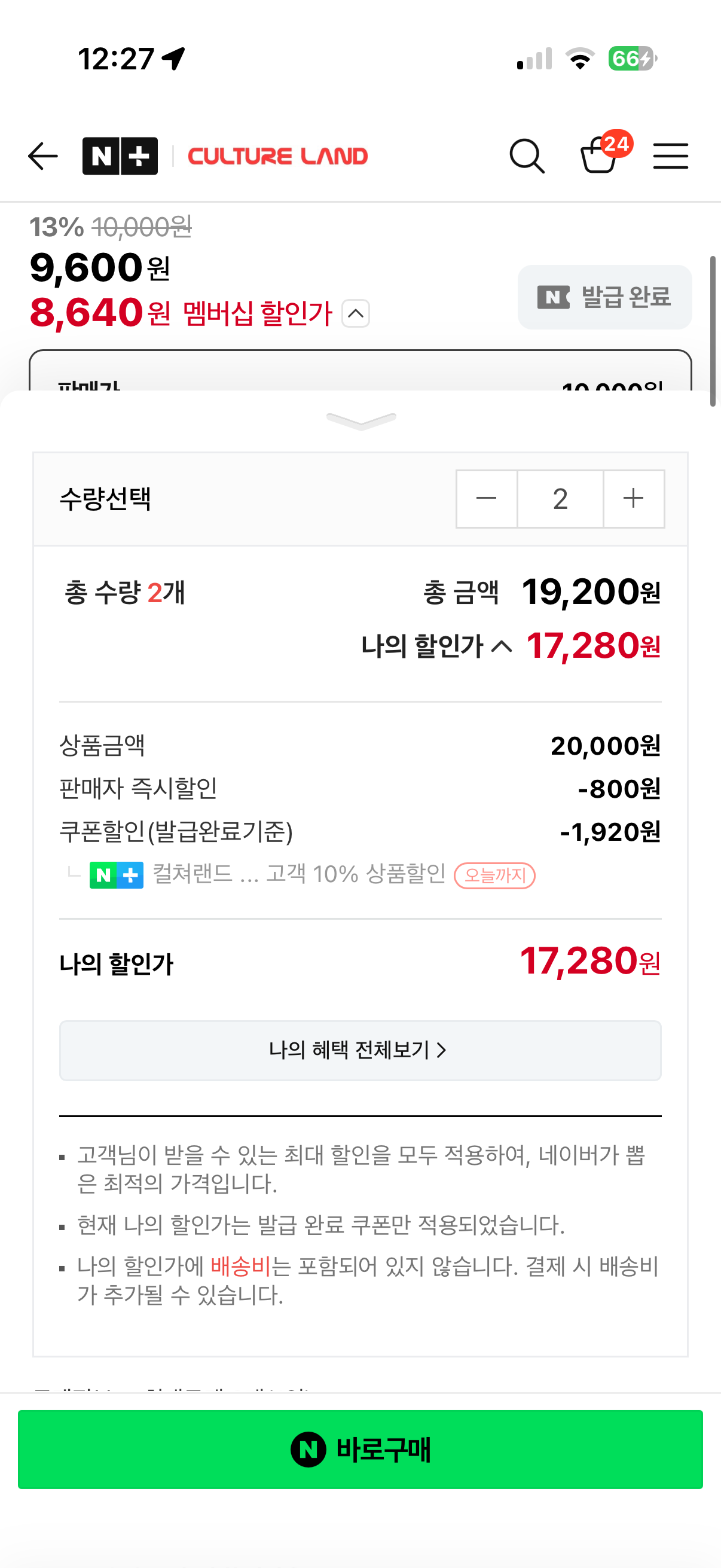Collapse the bottom sheet with down handle

[361, 420]
